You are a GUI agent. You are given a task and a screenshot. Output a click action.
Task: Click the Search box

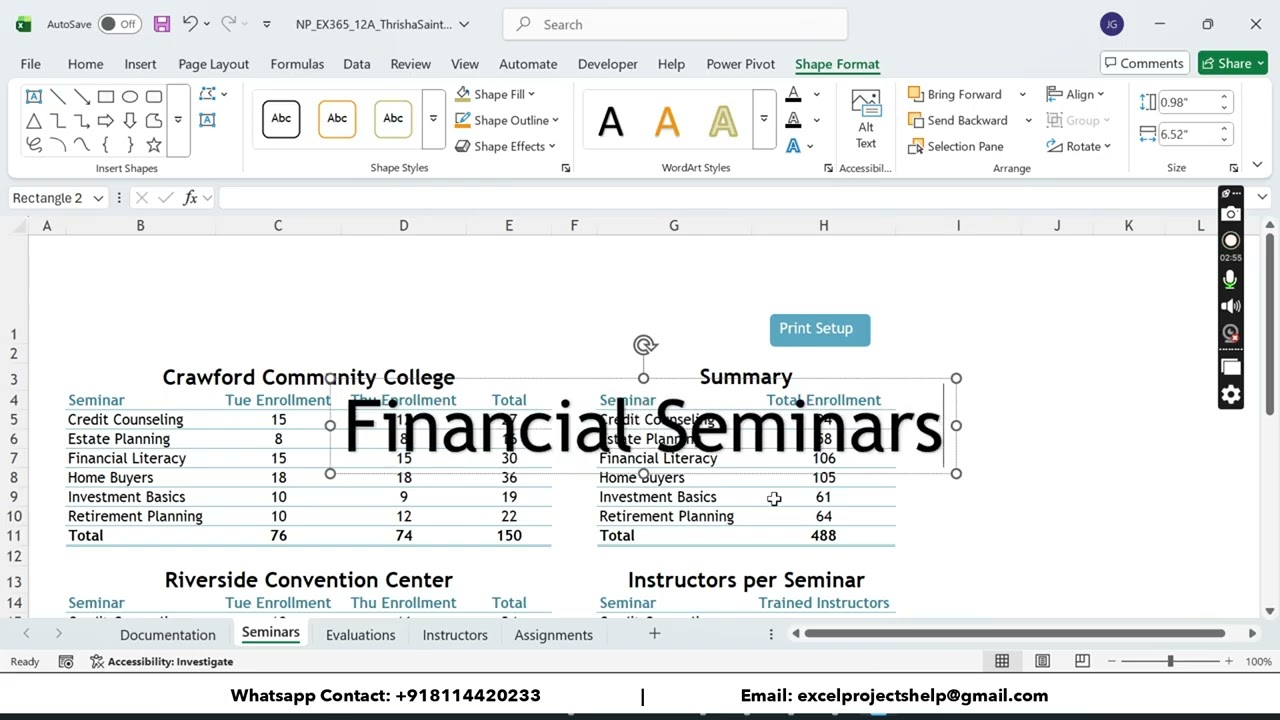tap(675, 24)
